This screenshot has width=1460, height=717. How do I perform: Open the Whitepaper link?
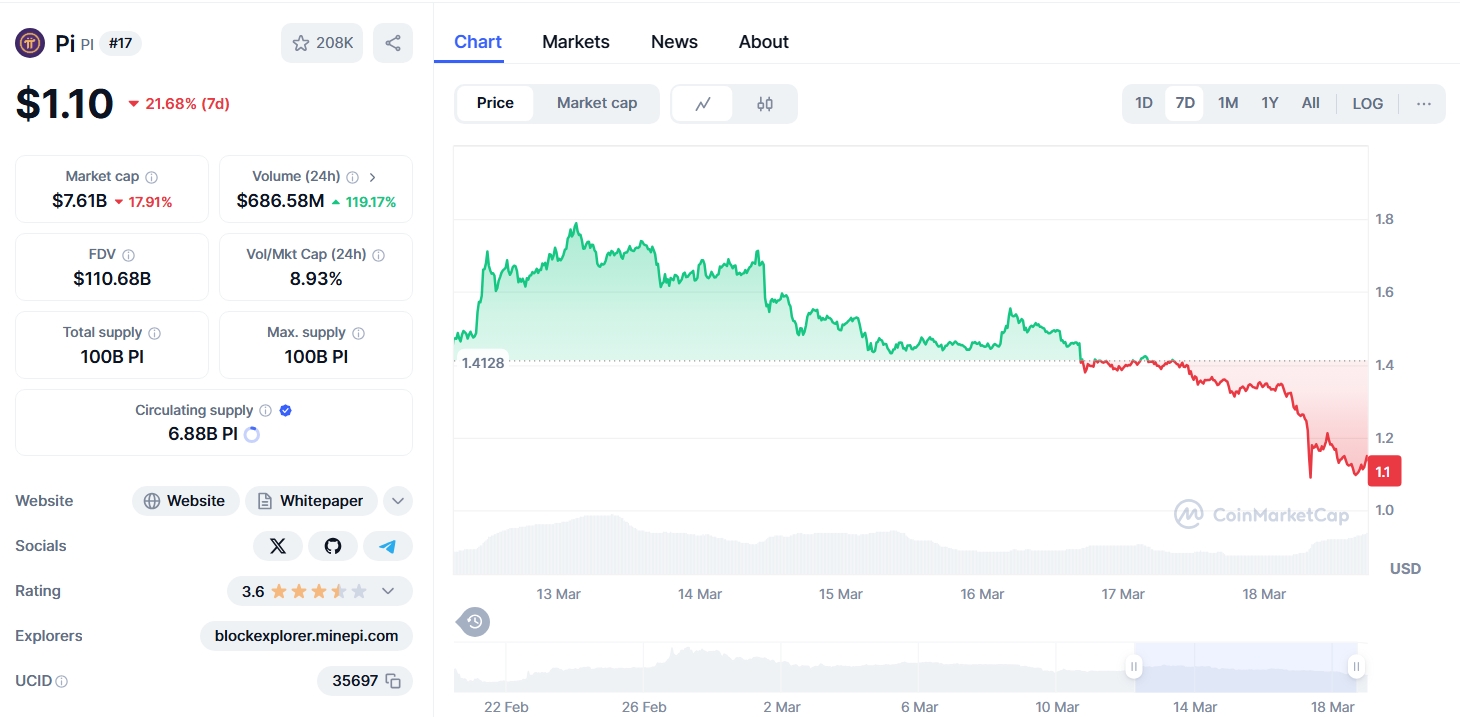[x=312, y=501]
